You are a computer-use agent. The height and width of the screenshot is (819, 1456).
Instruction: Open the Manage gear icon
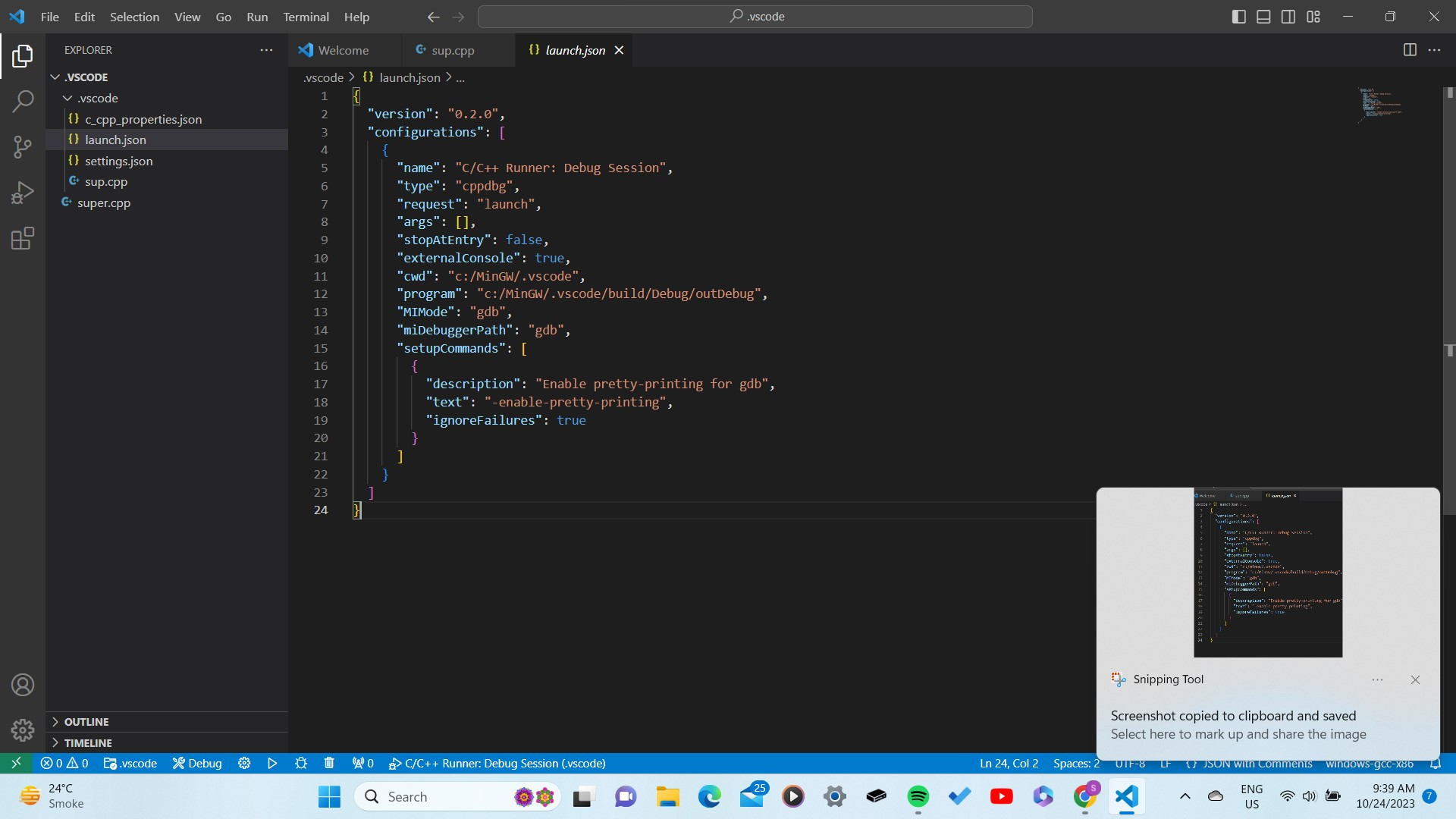(23, 730)
